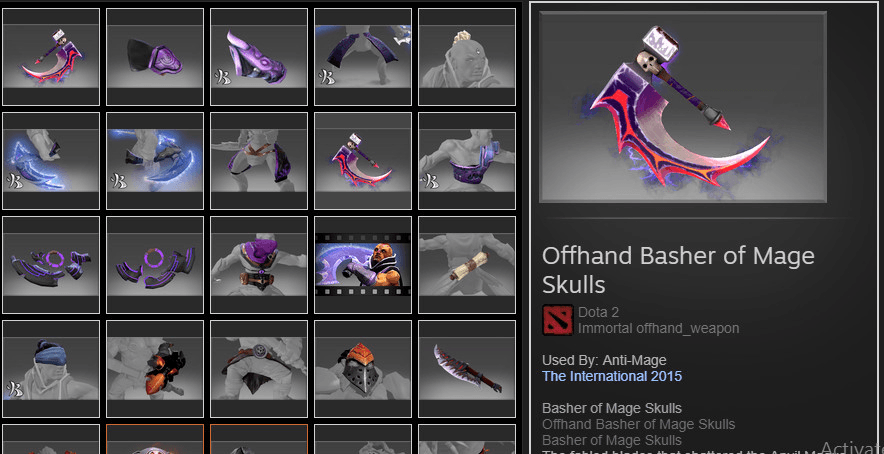The width and height of the screenshot is (884, 454).
Task: Select the top-knot hairstyle head item
Action: click(467, 56)
